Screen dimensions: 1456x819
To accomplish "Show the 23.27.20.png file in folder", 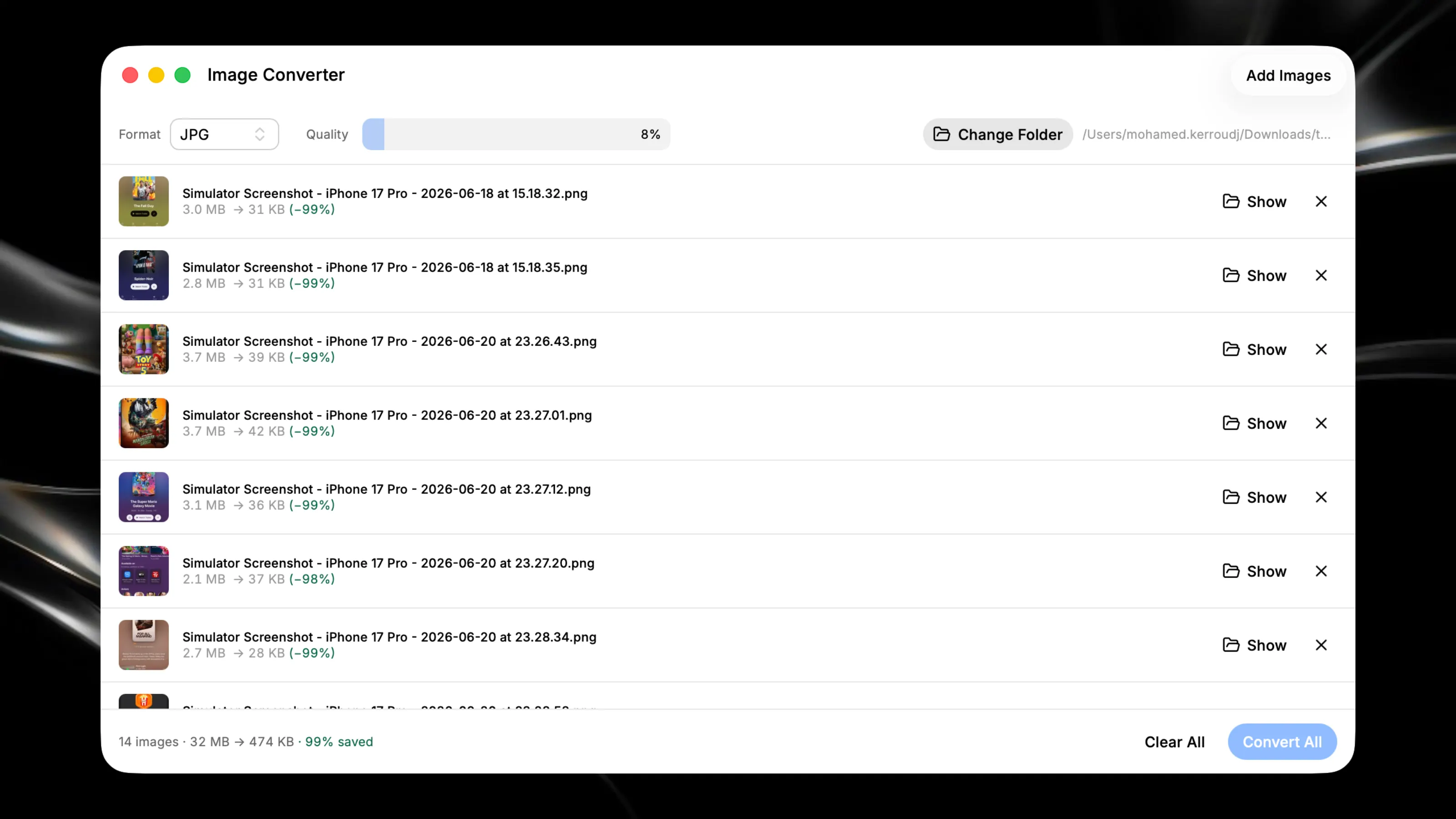I will pos(1254,571).
